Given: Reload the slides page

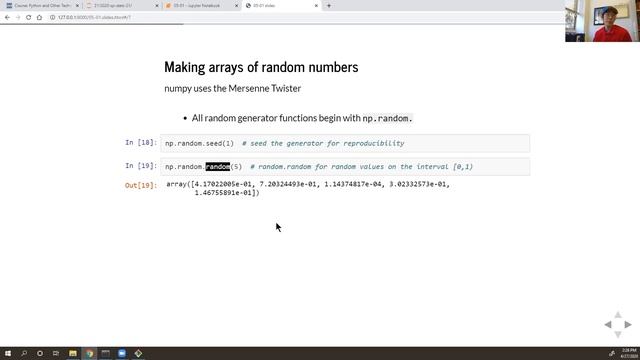Looking at the screenshot, I should tap(29, 18).
